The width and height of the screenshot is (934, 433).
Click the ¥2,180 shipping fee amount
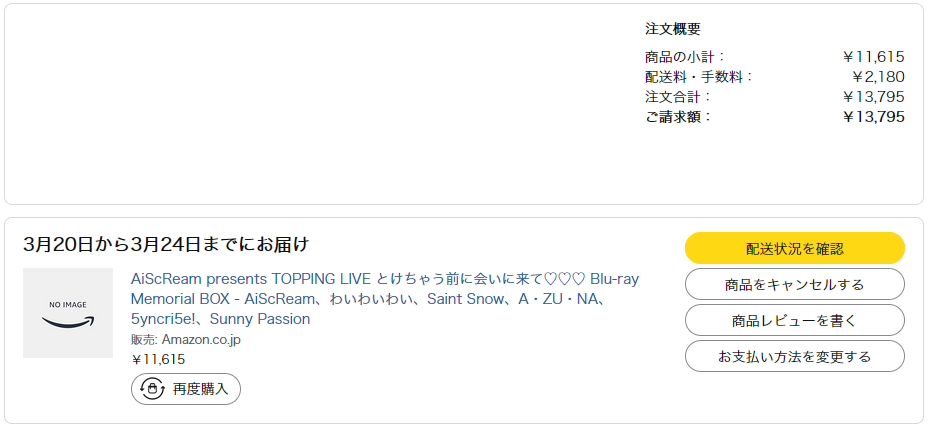point(878,77)
